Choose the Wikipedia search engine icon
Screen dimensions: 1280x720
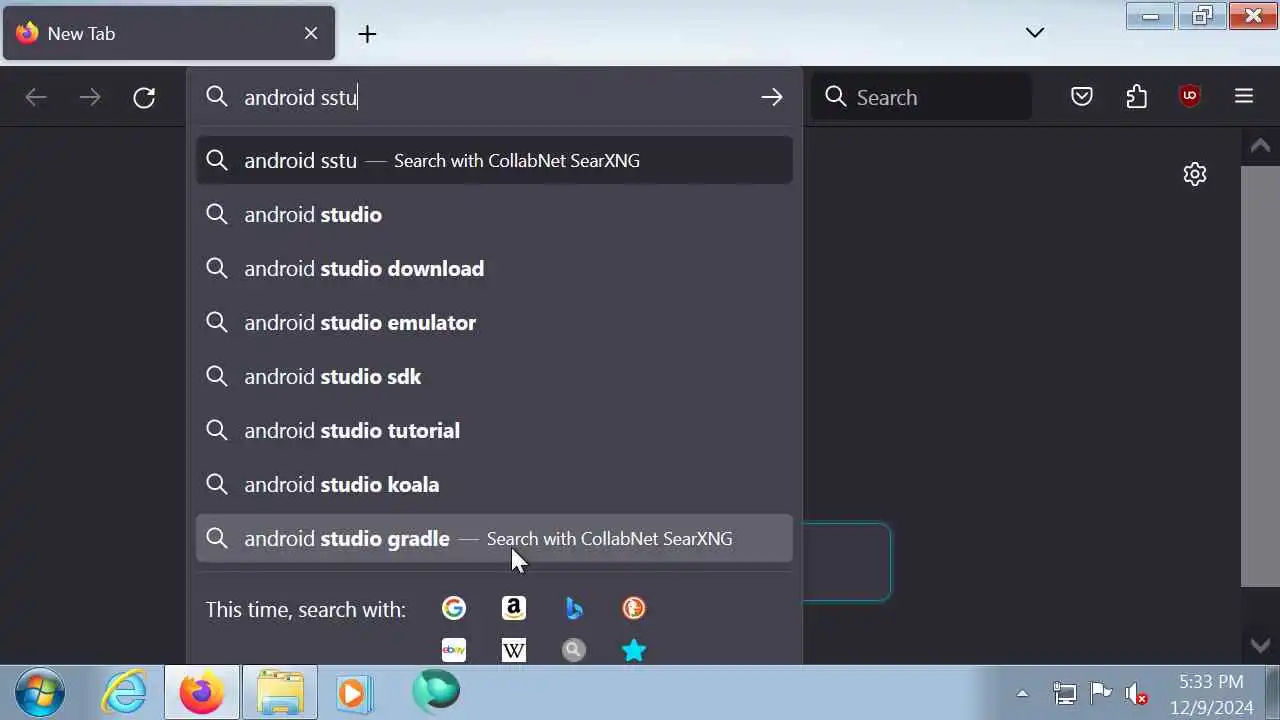click(514, 650)
